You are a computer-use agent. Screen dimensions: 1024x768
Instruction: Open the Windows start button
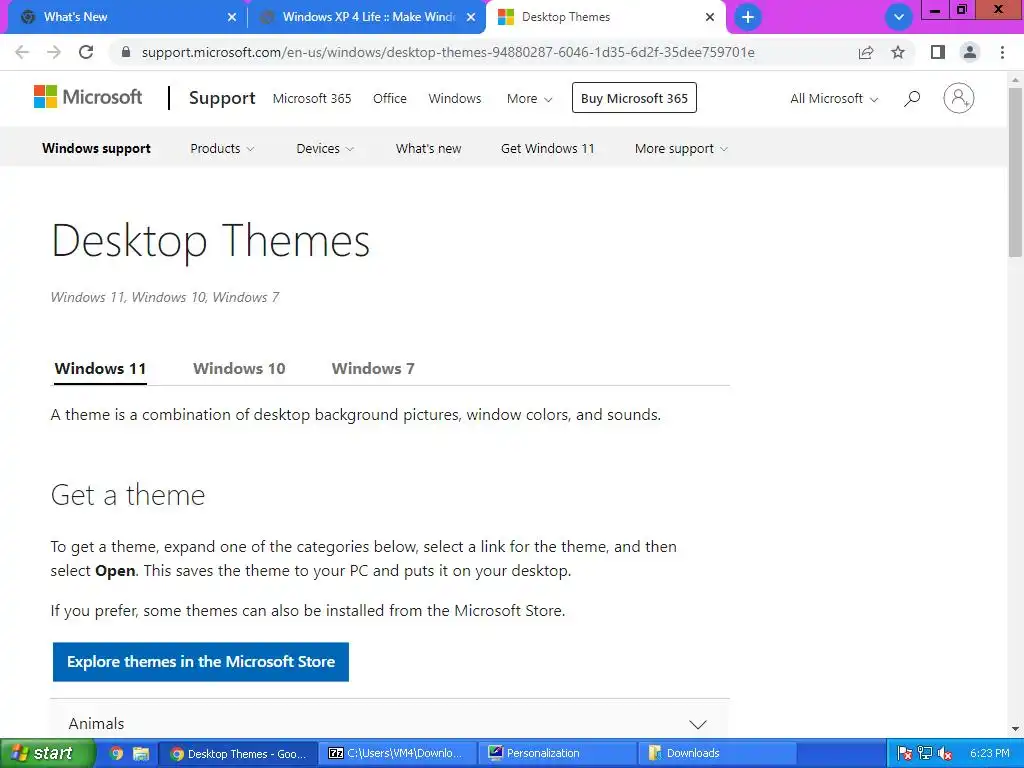(x=47, y=753)
